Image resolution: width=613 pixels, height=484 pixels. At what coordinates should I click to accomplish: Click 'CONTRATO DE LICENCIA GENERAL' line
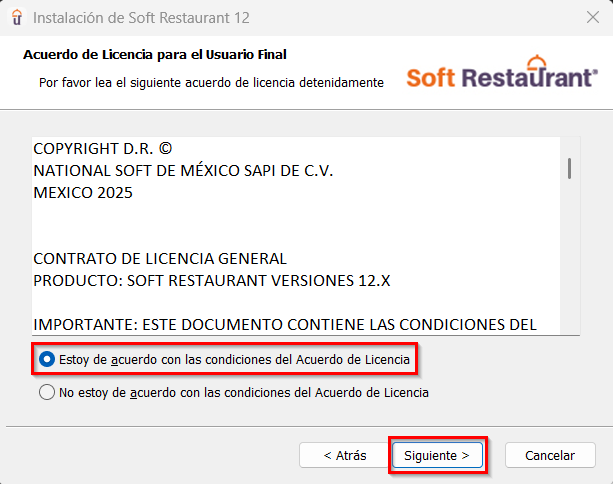[160, 259]
